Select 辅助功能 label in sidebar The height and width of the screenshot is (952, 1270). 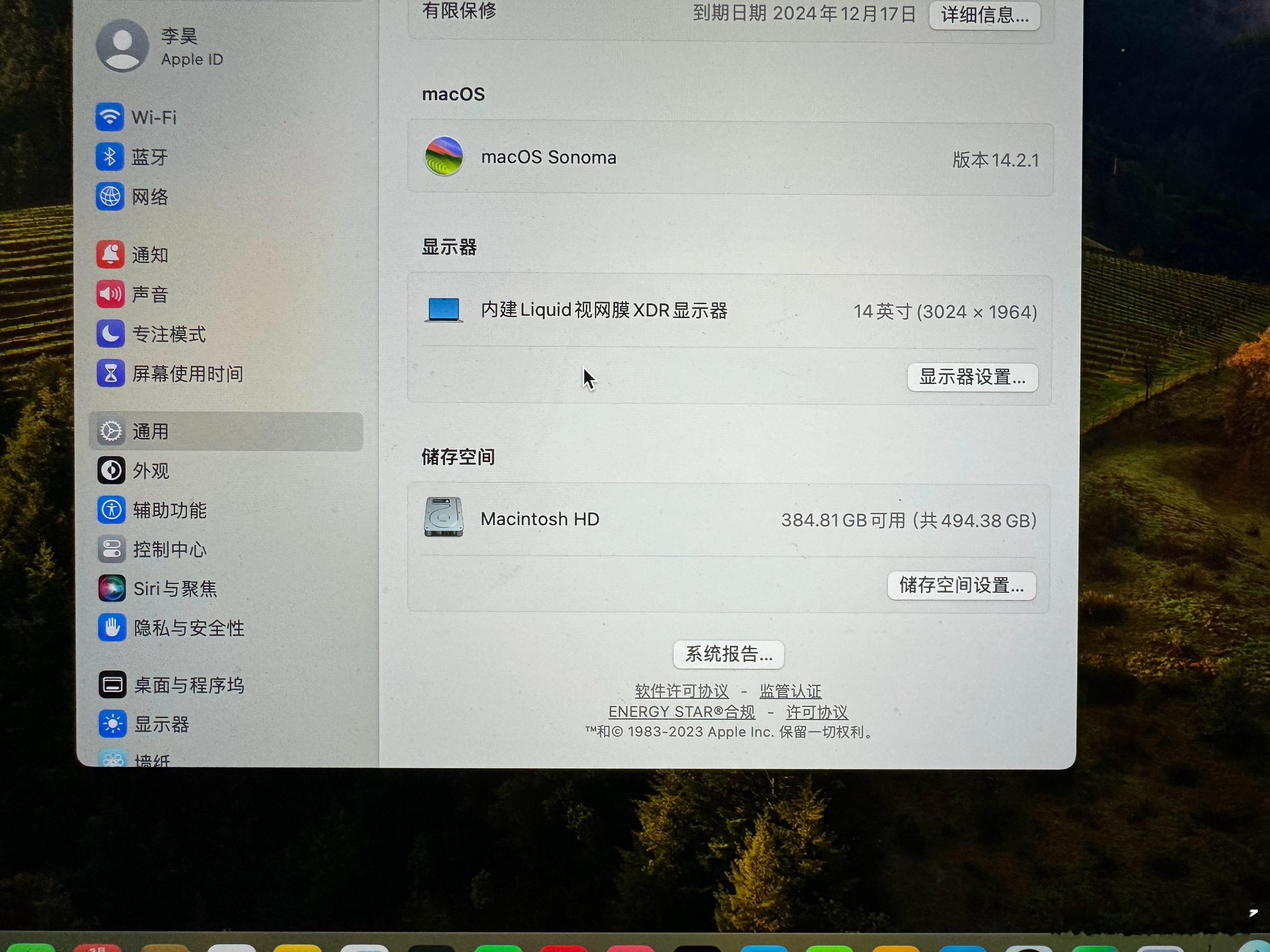click(169, 510)
